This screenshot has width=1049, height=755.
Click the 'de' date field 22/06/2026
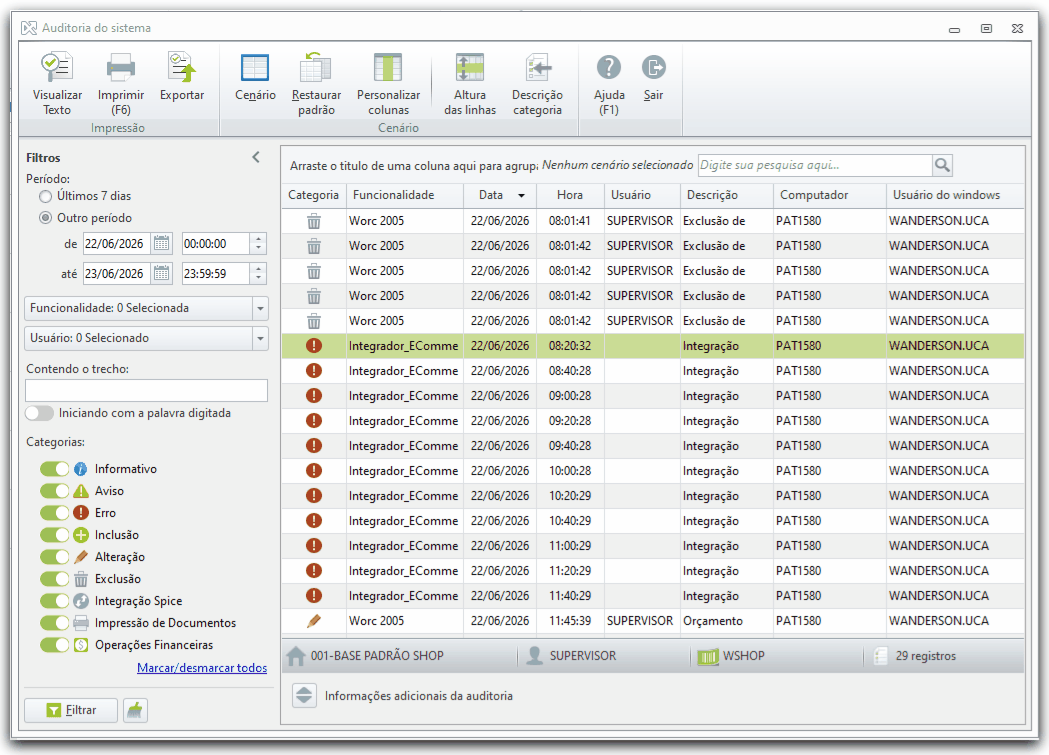point(118,243)
